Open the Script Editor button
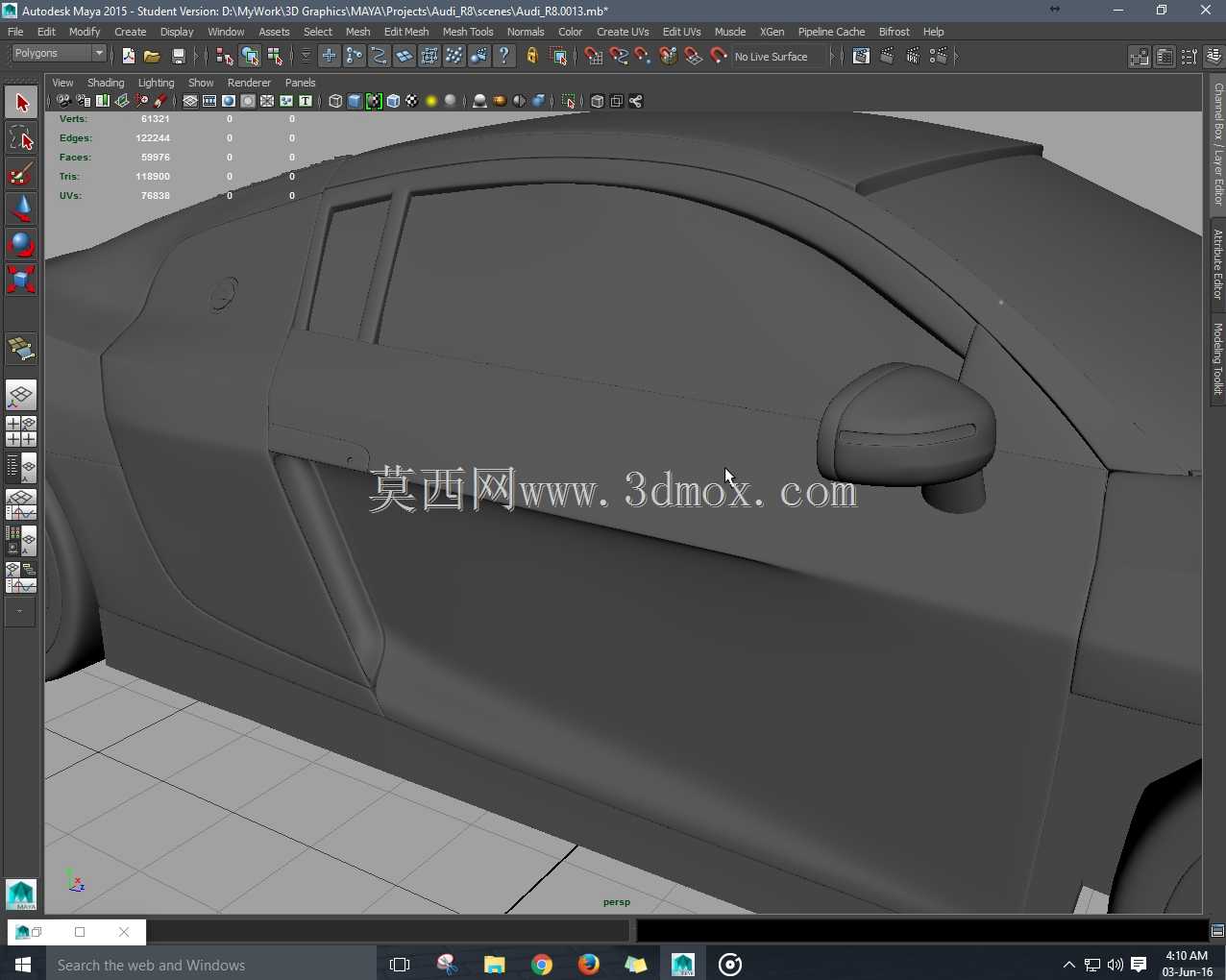The height and width of the screenshot is (980, 1226). coord(1217,930)
